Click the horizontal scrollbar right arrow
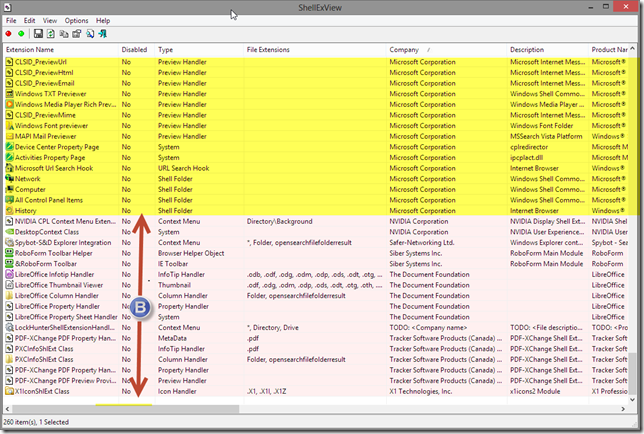This screenshot has width=644, height=434. pos(623,409)
